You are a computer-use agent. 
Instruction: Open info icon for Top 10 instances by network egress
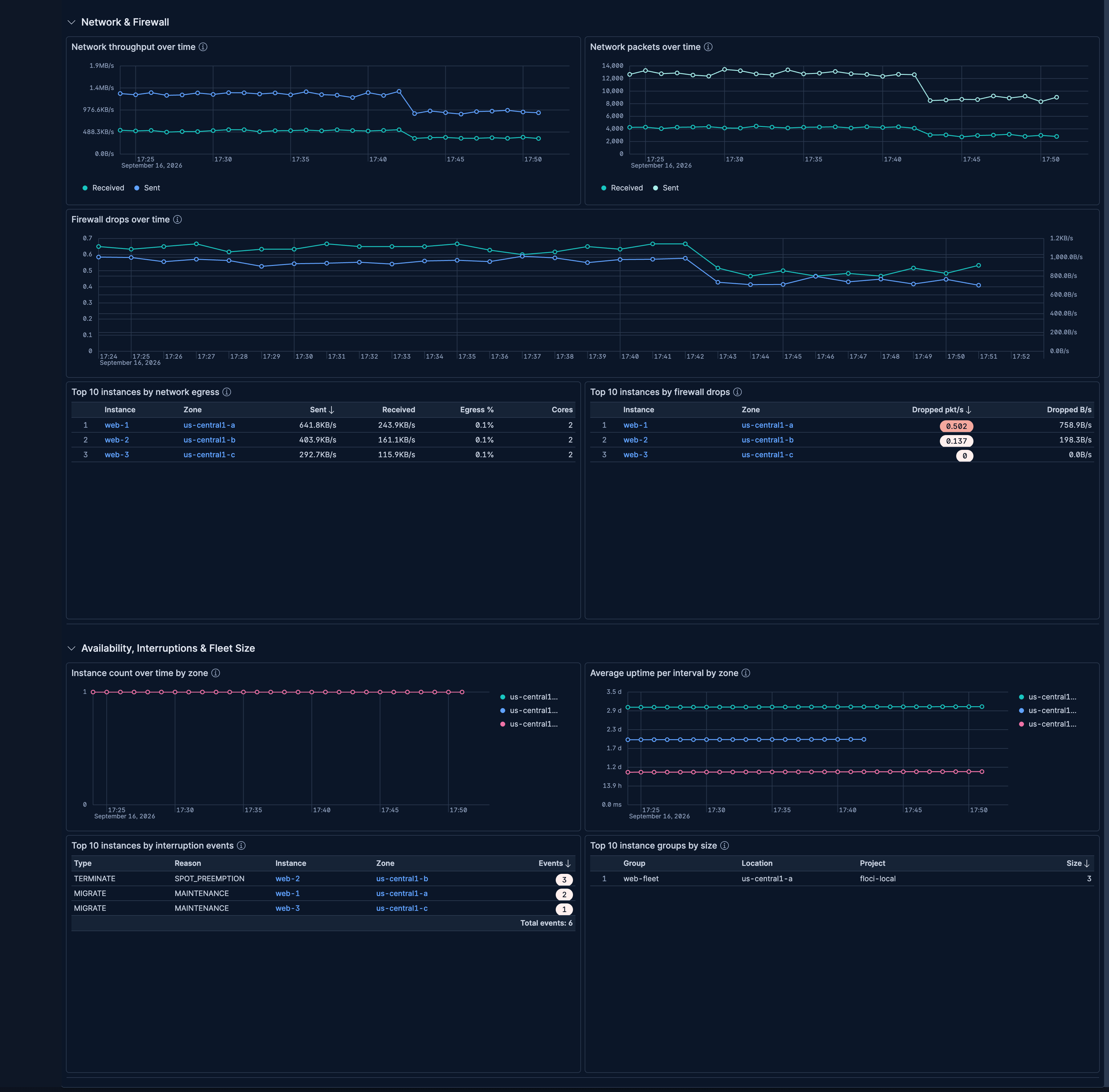pyautogui.click(x=227, y=392)
